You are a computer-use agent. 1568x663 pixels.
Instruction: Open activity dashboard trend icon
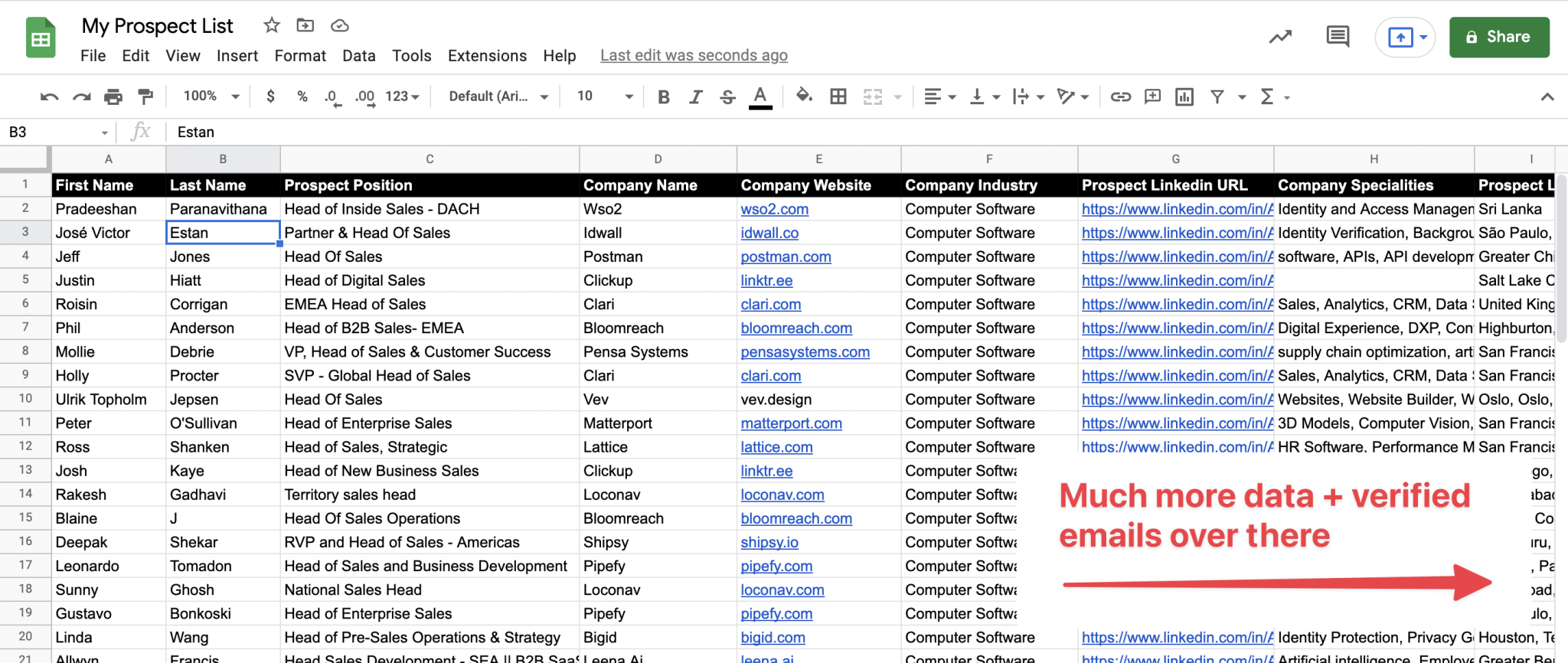[x=1280, y=37]
